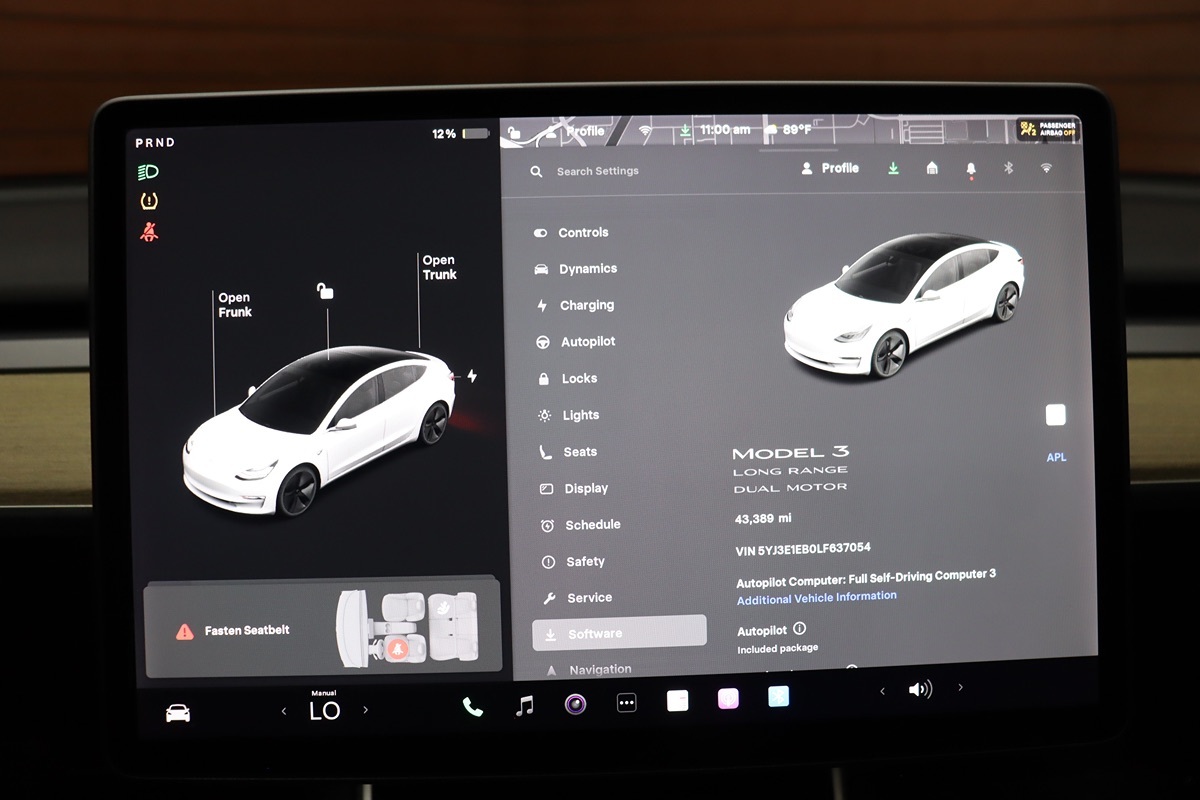The height and width of the screenshot is (800, 1200).
Task: Open the blue app tile in dock
Action: coord(779,696)
